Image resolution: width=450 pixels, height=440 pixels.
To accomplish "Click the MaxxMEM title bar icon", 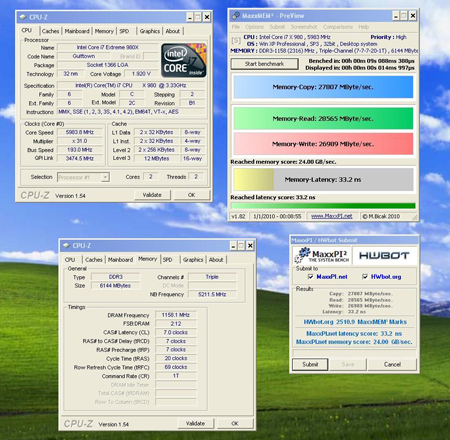I will [236, 16].
